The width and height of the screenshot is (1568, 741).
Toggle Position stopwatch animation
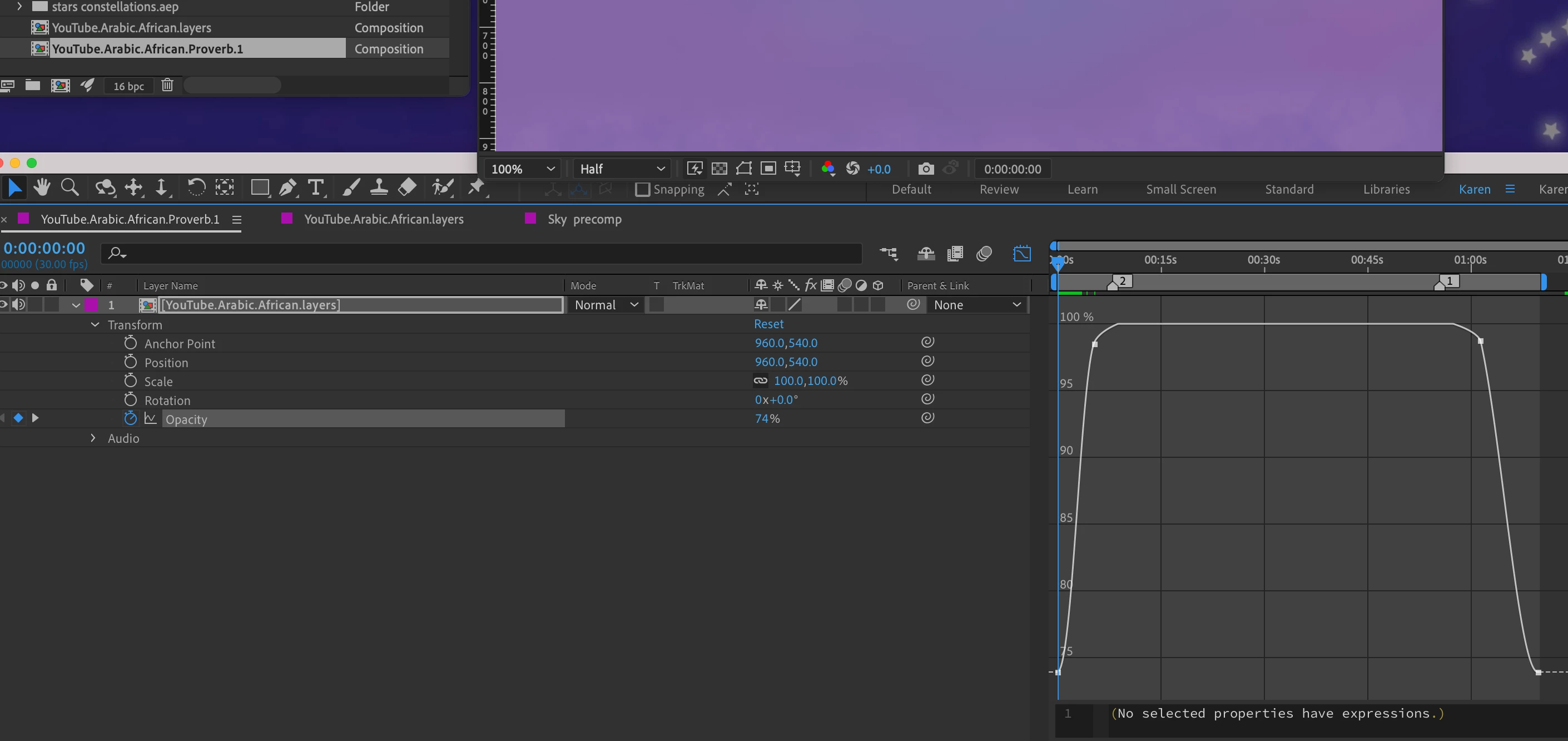click(130, 362)
